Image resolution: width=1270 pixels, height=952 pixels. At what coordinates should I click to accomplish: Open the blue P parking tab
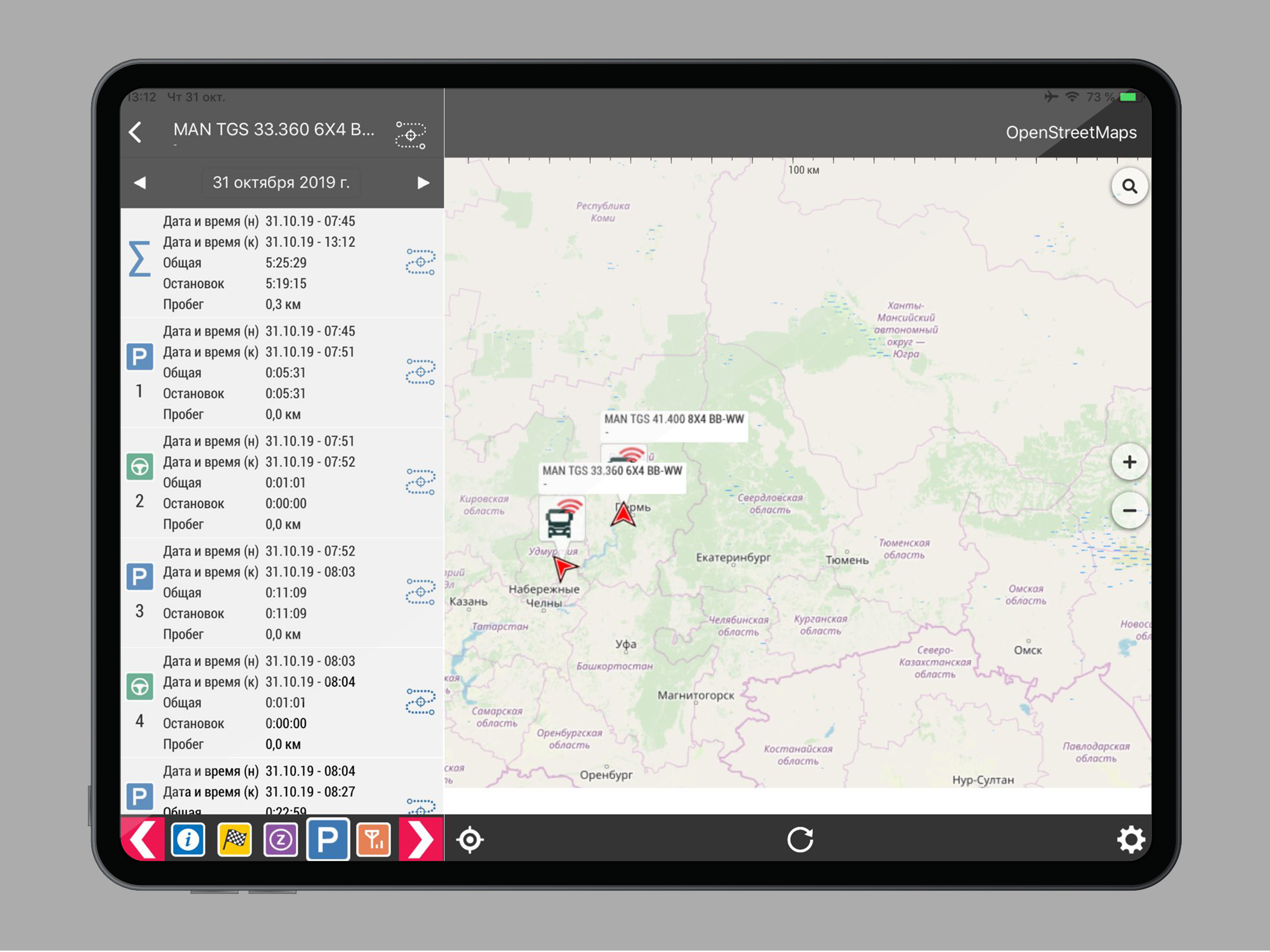click(328, 840)
